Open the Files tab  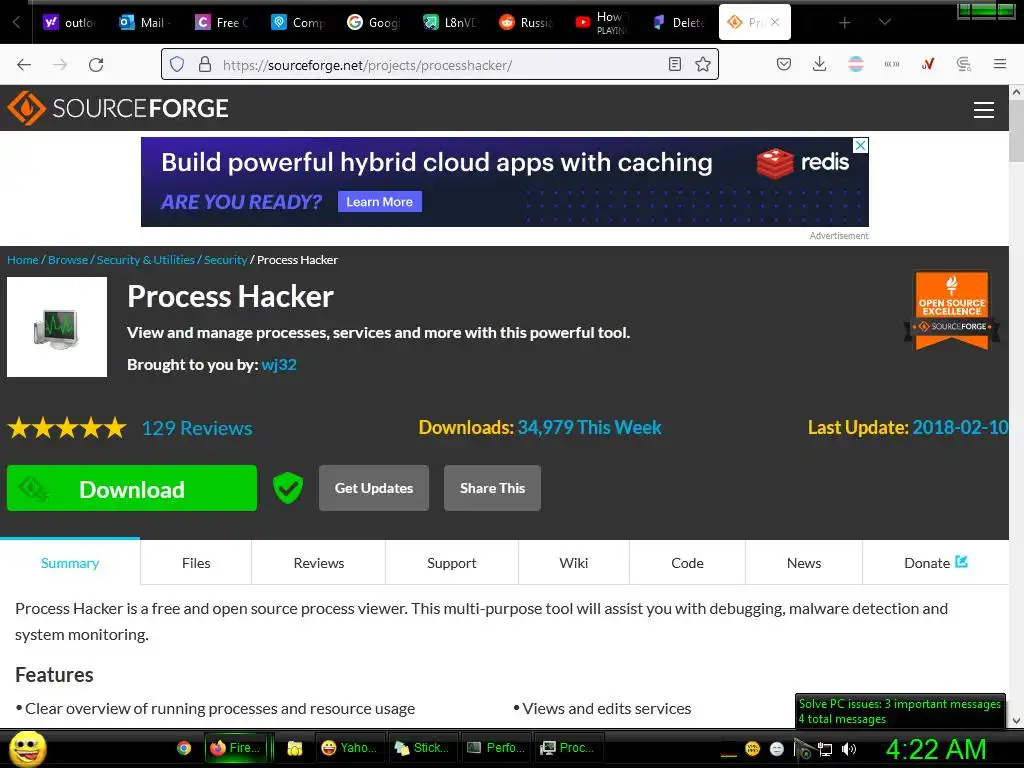[196, 563]
